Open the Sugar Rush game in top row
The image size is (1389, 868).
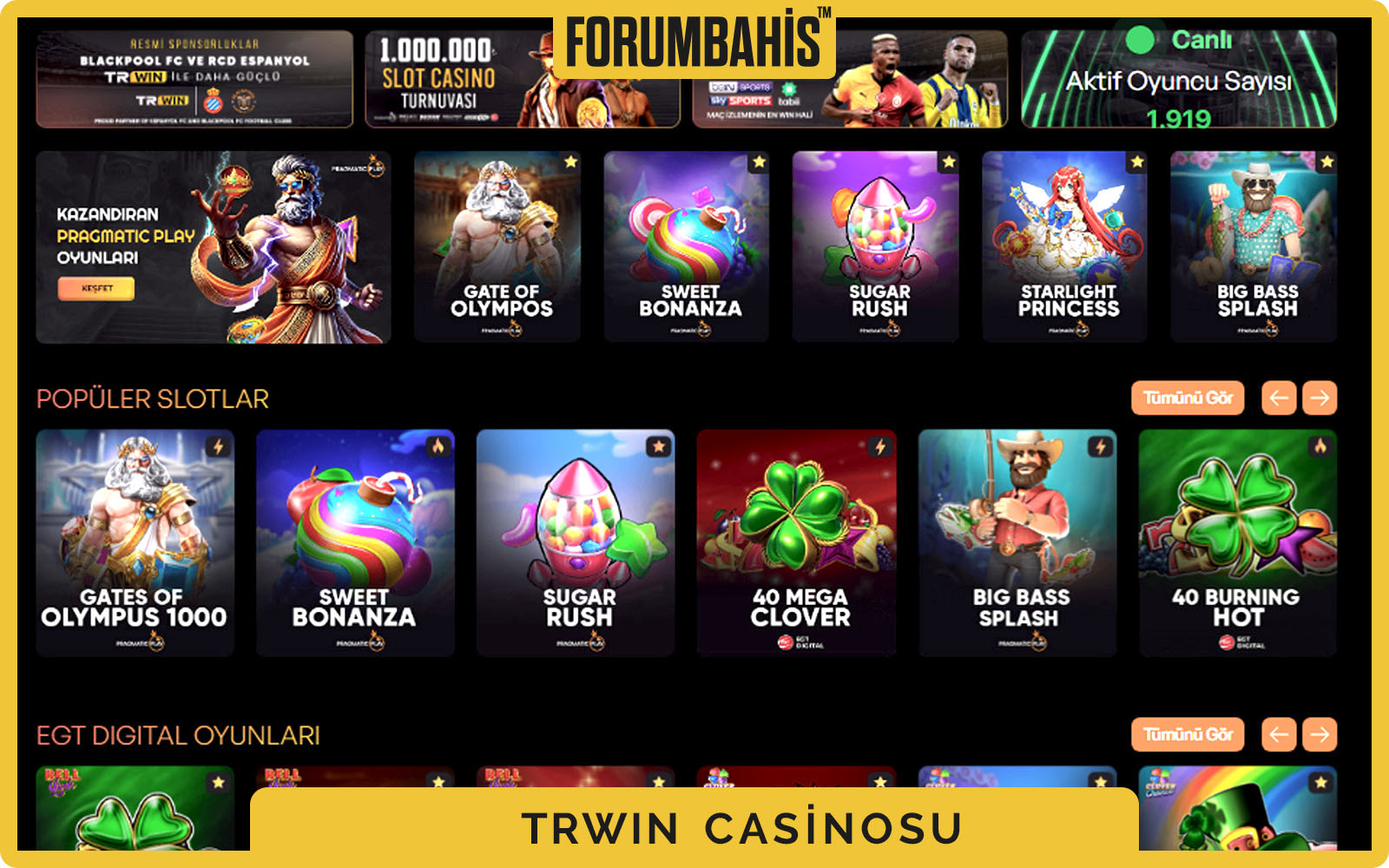875,247
